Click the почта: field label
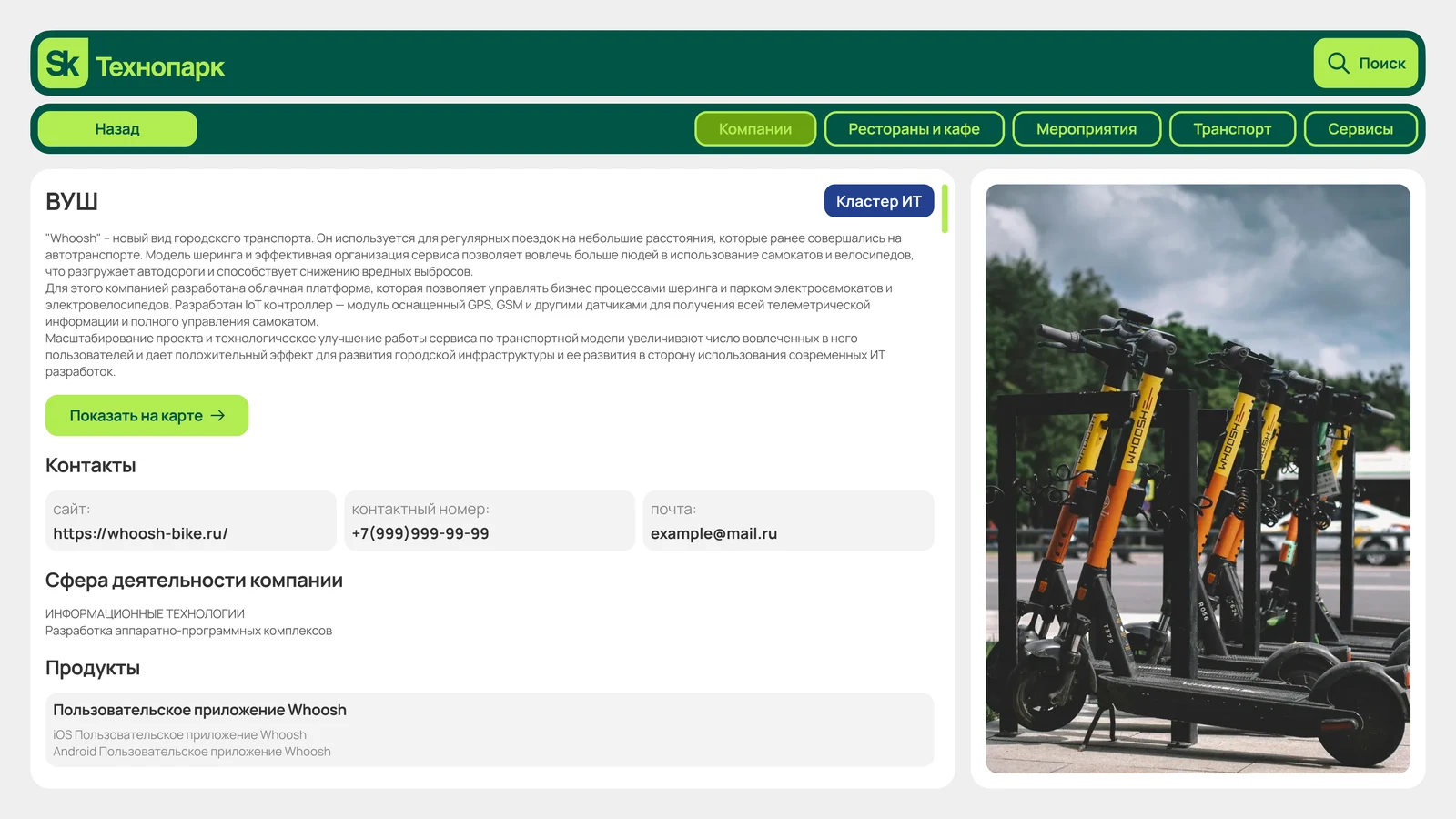The width and height of the screenshot is (1456, 819). click(x=673, y=509)
